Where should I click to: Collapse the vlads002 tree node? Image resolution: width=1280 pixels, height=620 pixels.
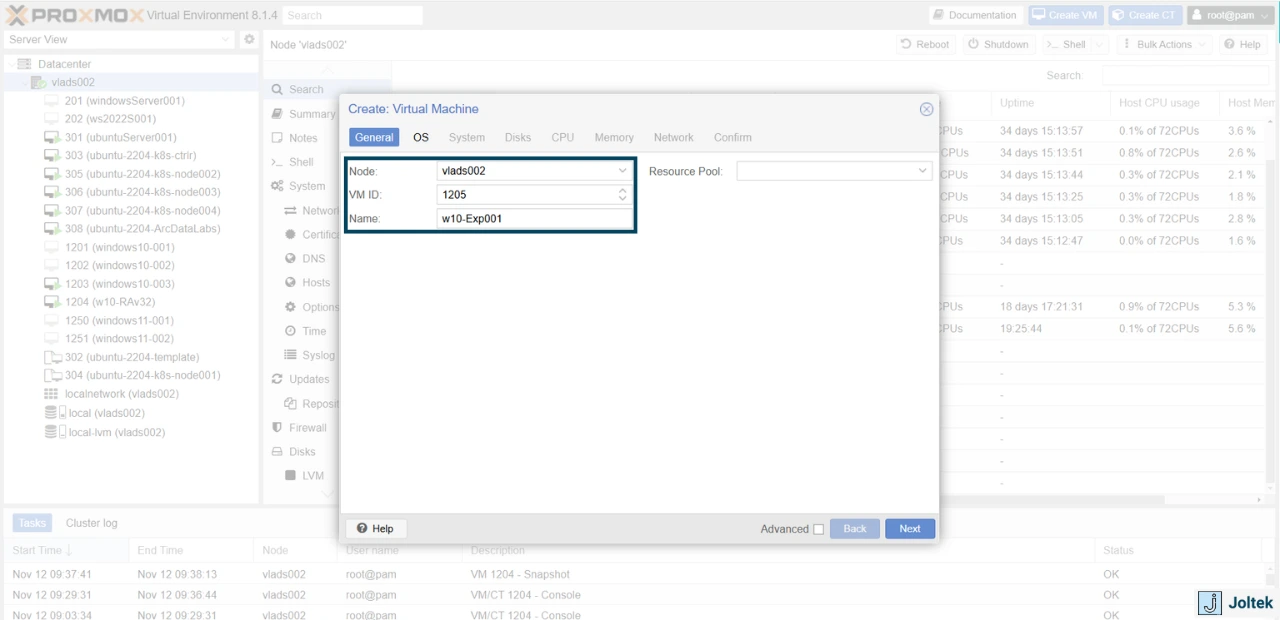pyautogui.click(x=23, y=82)
